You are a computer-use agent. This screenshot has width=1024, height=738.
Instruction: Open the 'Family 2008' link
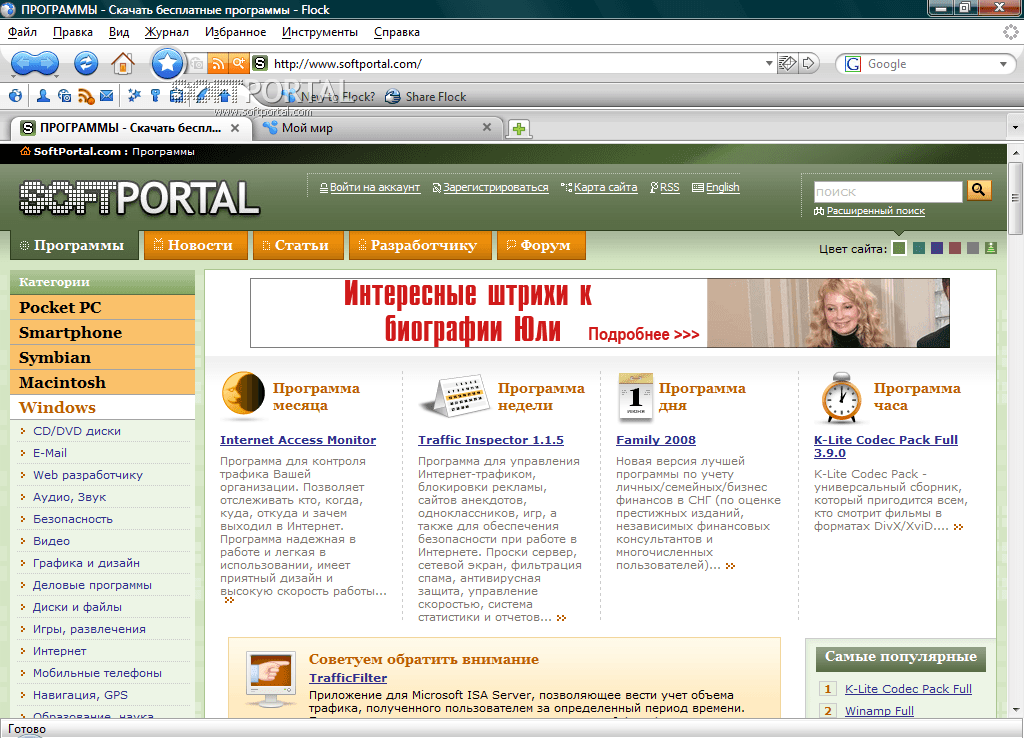pyautogui.click(x=656, y=440)
